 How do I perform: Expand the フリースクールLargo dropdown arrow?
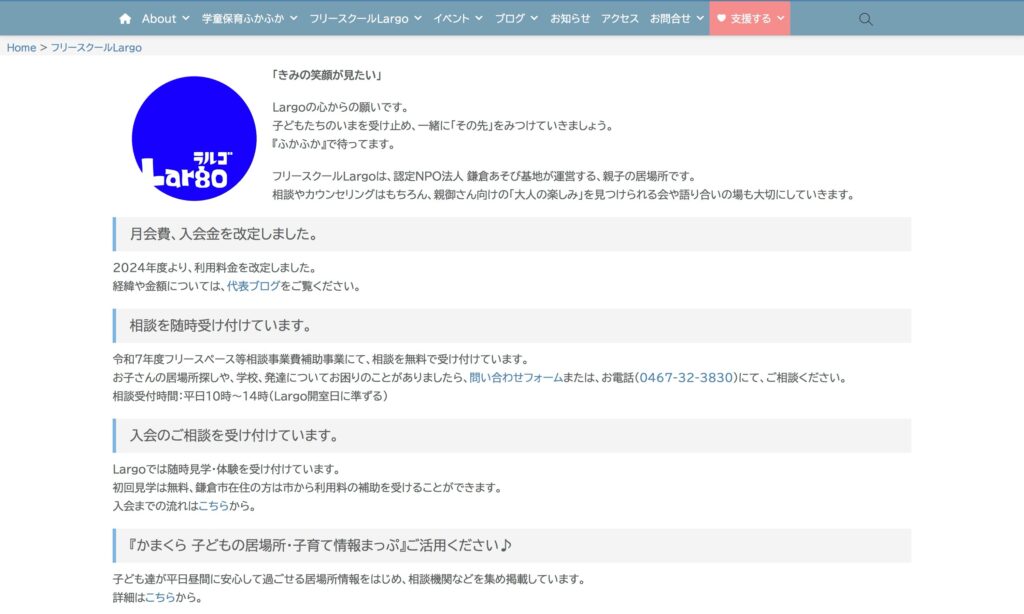coord(417,18)
